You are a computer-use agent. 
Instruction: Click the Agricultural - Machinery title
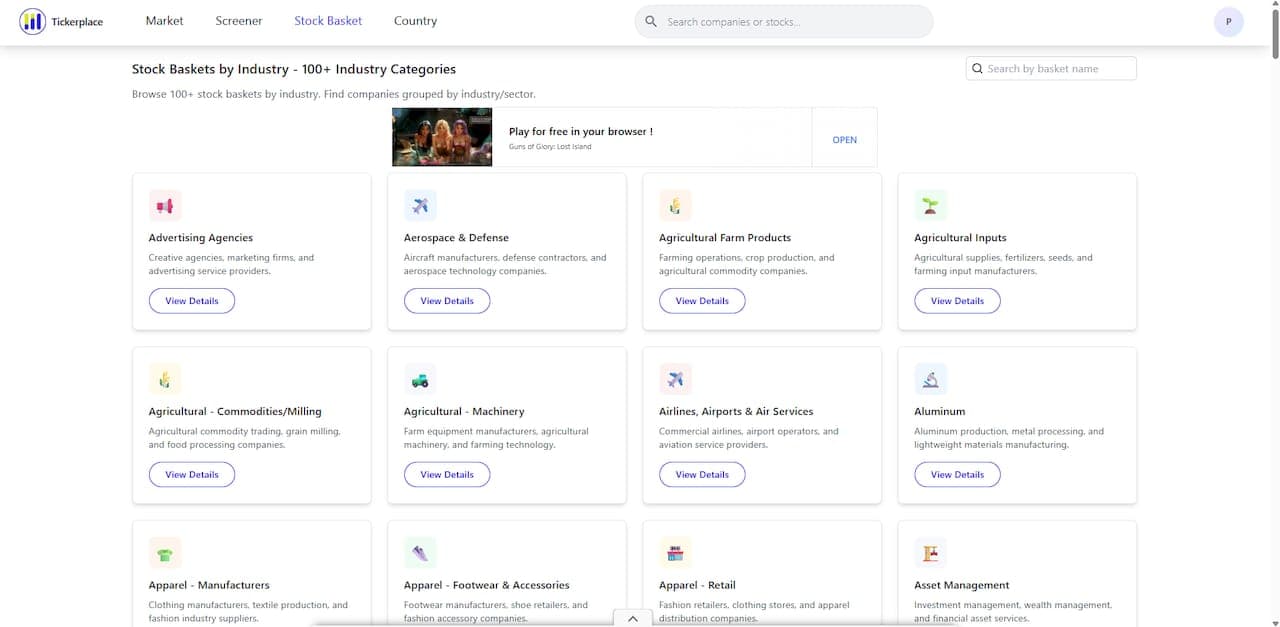[x=464, y=412]
